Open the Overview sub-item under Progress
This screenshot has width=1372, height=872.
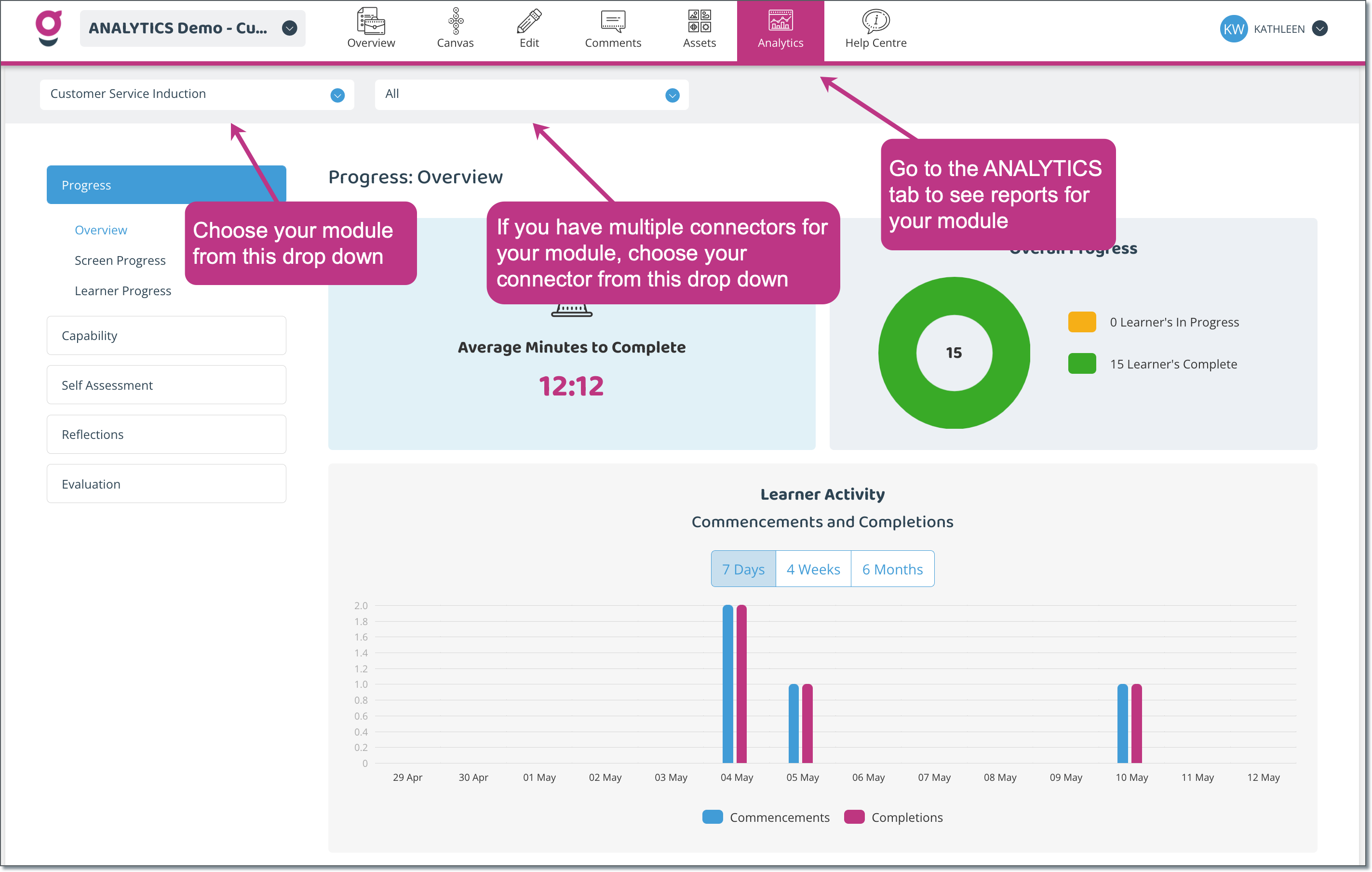click(x=101, y=230)
